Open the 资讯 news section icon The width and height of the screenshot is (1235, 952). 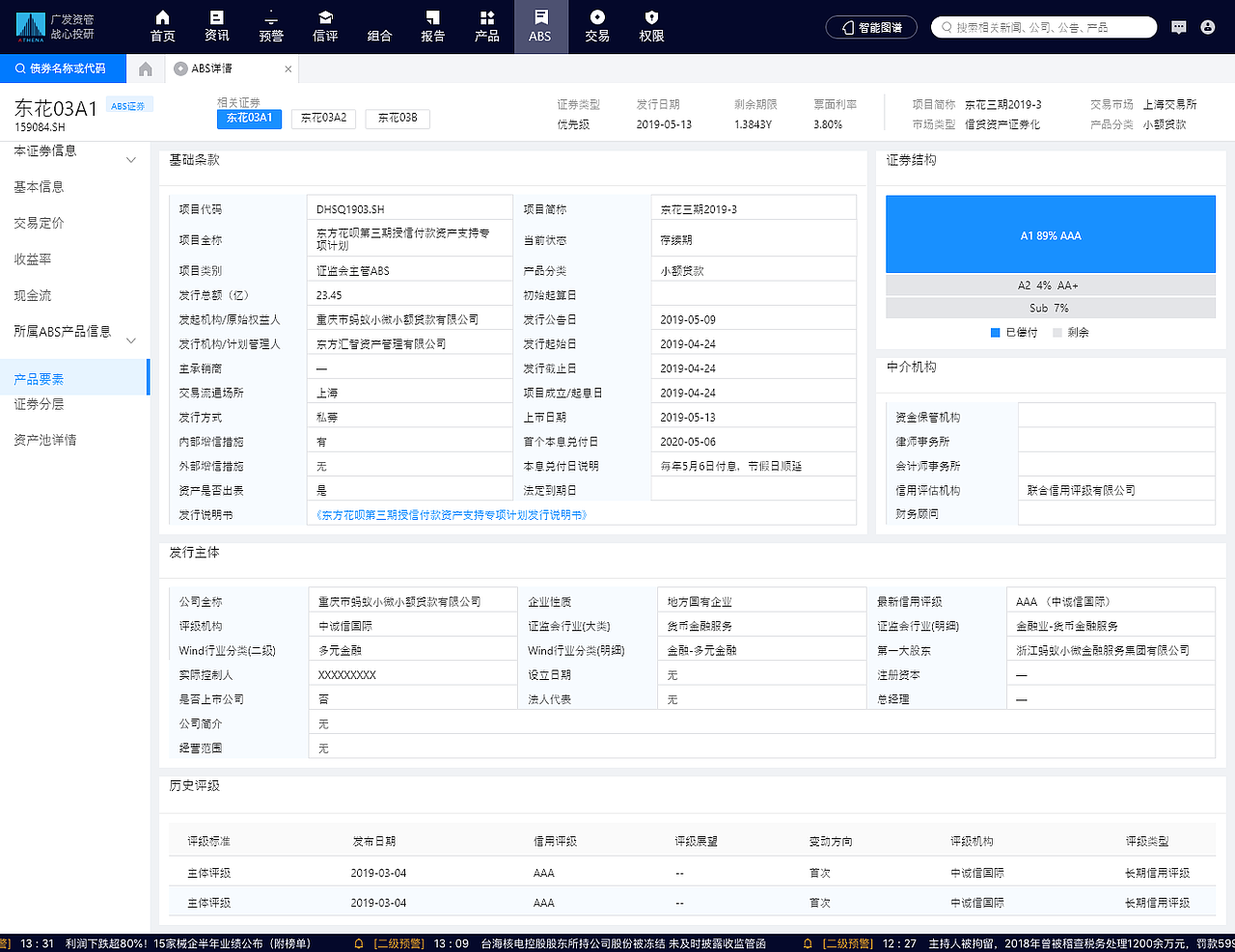click(217, 26)
